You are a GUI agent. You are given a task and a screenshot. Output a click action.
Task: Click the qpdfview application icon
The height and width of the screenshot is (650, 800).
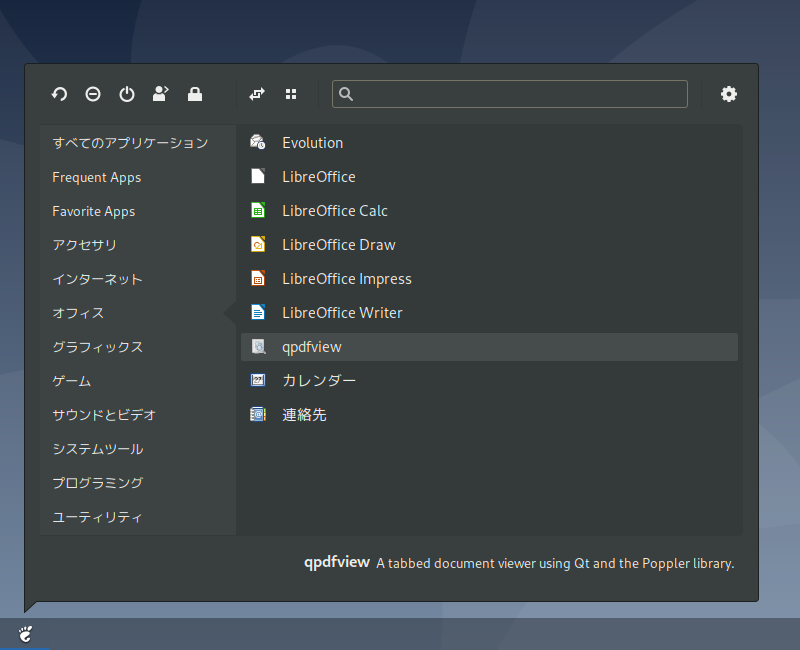pyautogui.click(x=258, y=346)
